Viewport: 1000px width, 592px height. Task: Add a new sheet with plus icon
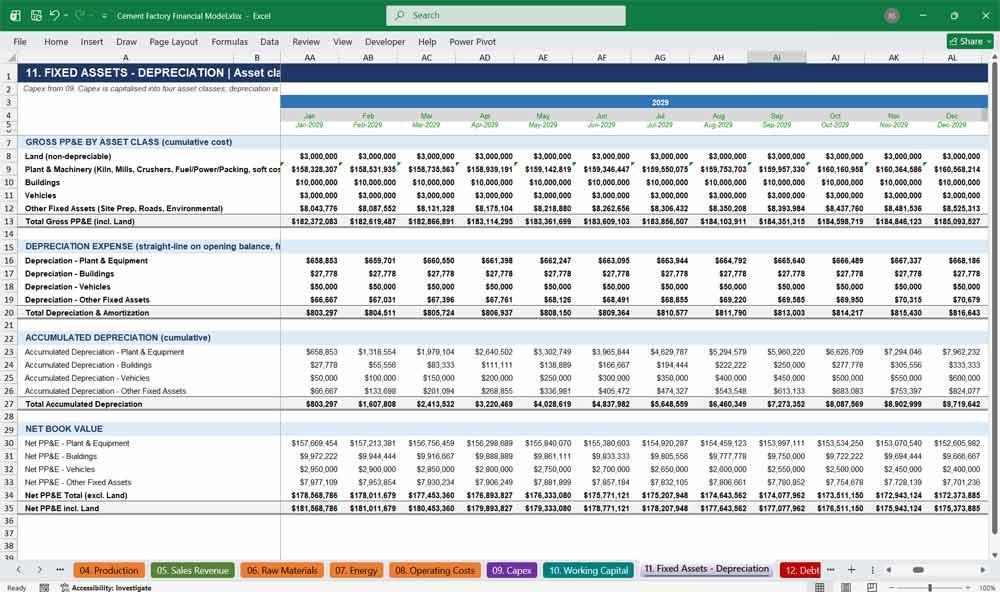pyautogui.click(x=851, y=570)
